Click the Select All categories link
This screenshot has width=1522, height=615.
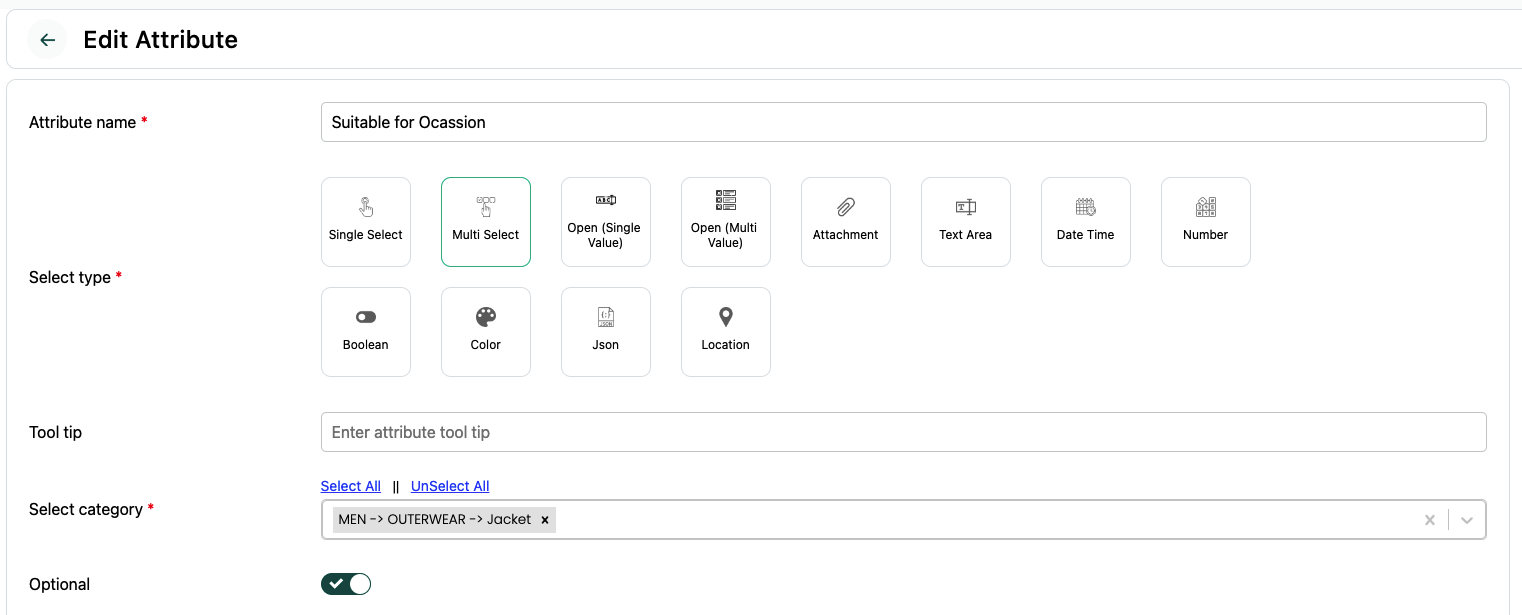350,486
